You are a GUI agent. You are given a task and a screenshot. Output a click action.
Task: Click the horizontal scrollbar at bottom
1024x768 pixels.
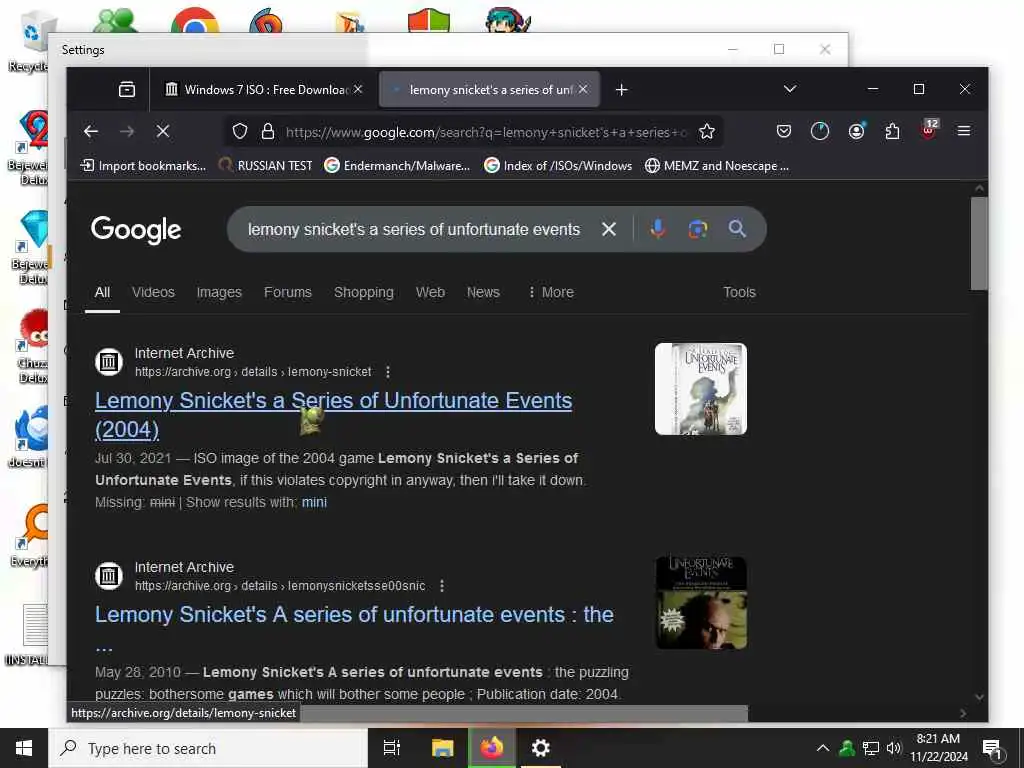click(522, 713)
